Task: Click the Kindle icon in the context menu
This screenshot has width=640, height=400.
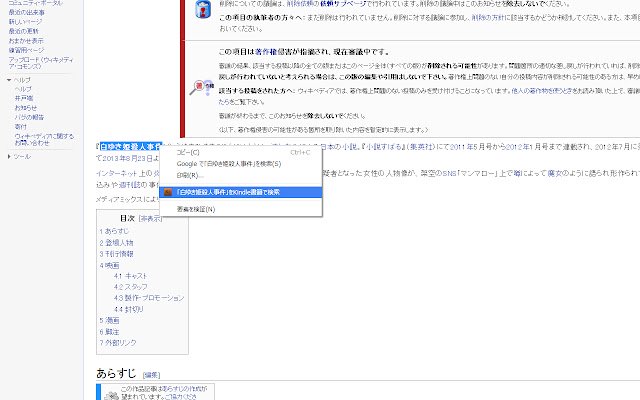Action: point(168,192)
